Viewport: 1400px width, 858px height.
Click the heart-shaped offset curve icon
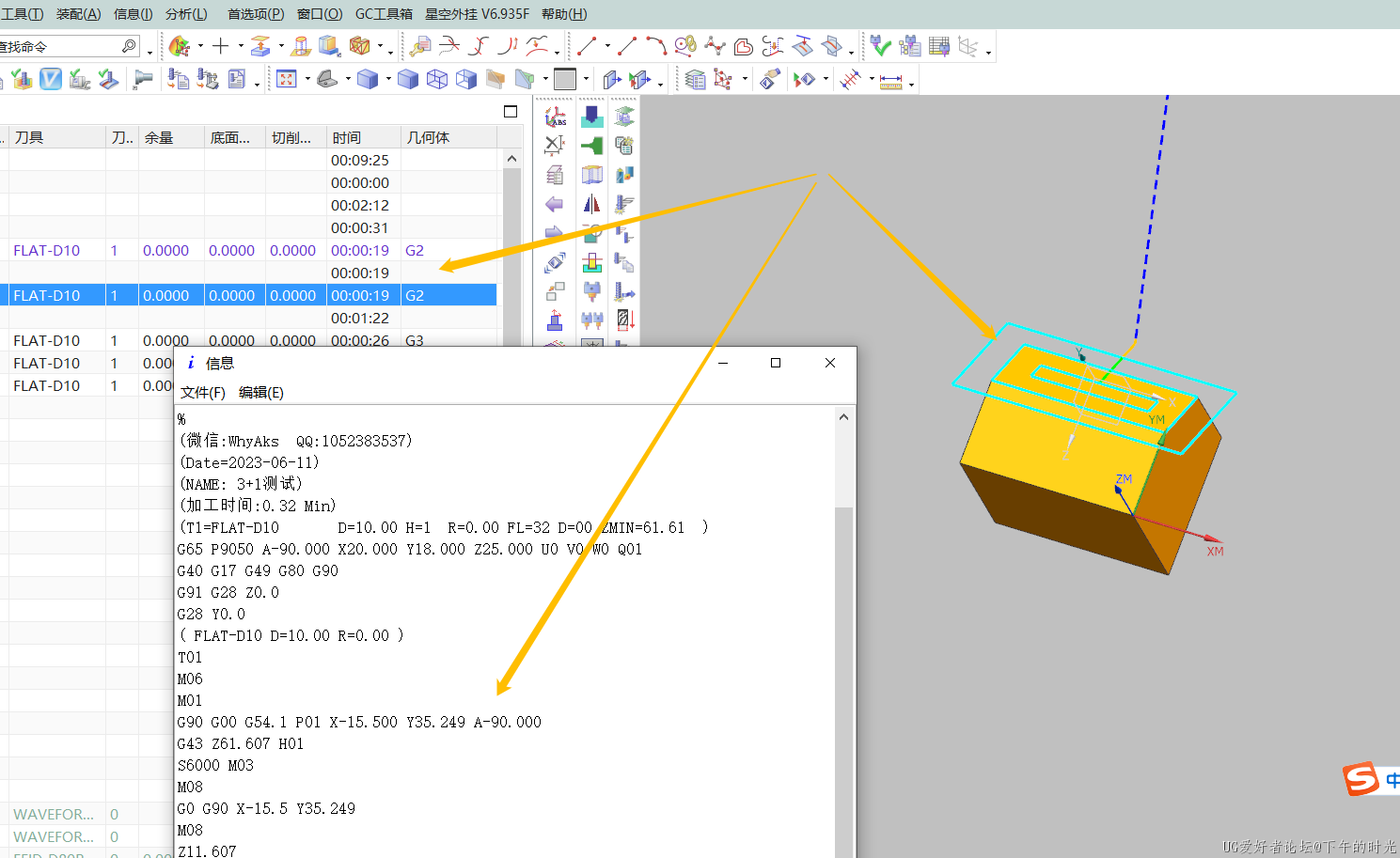pyautogui.click(x=744, y=45)
